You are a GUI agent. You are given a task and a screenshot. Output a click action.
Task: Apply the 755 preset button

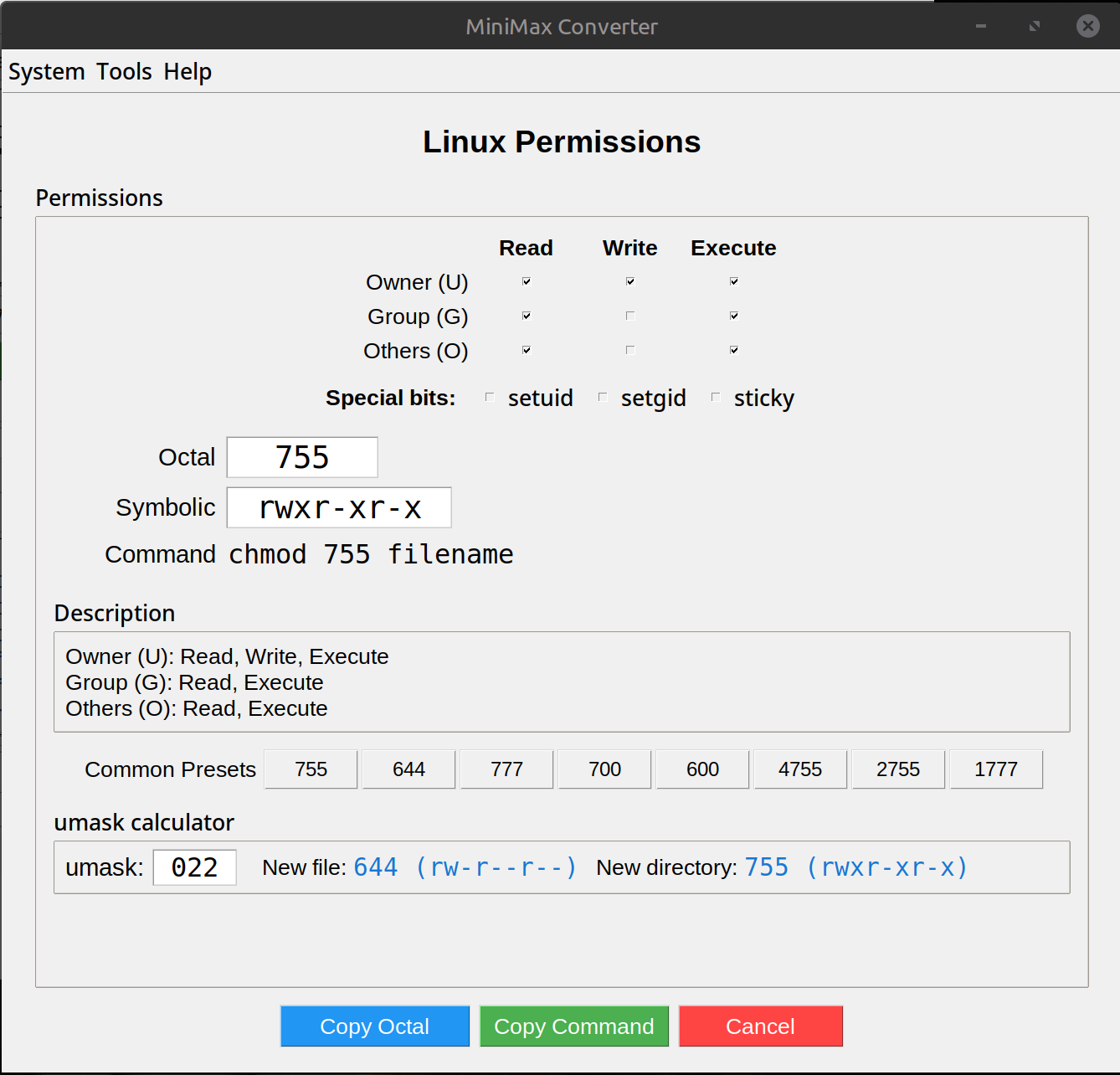coord(311,769)
